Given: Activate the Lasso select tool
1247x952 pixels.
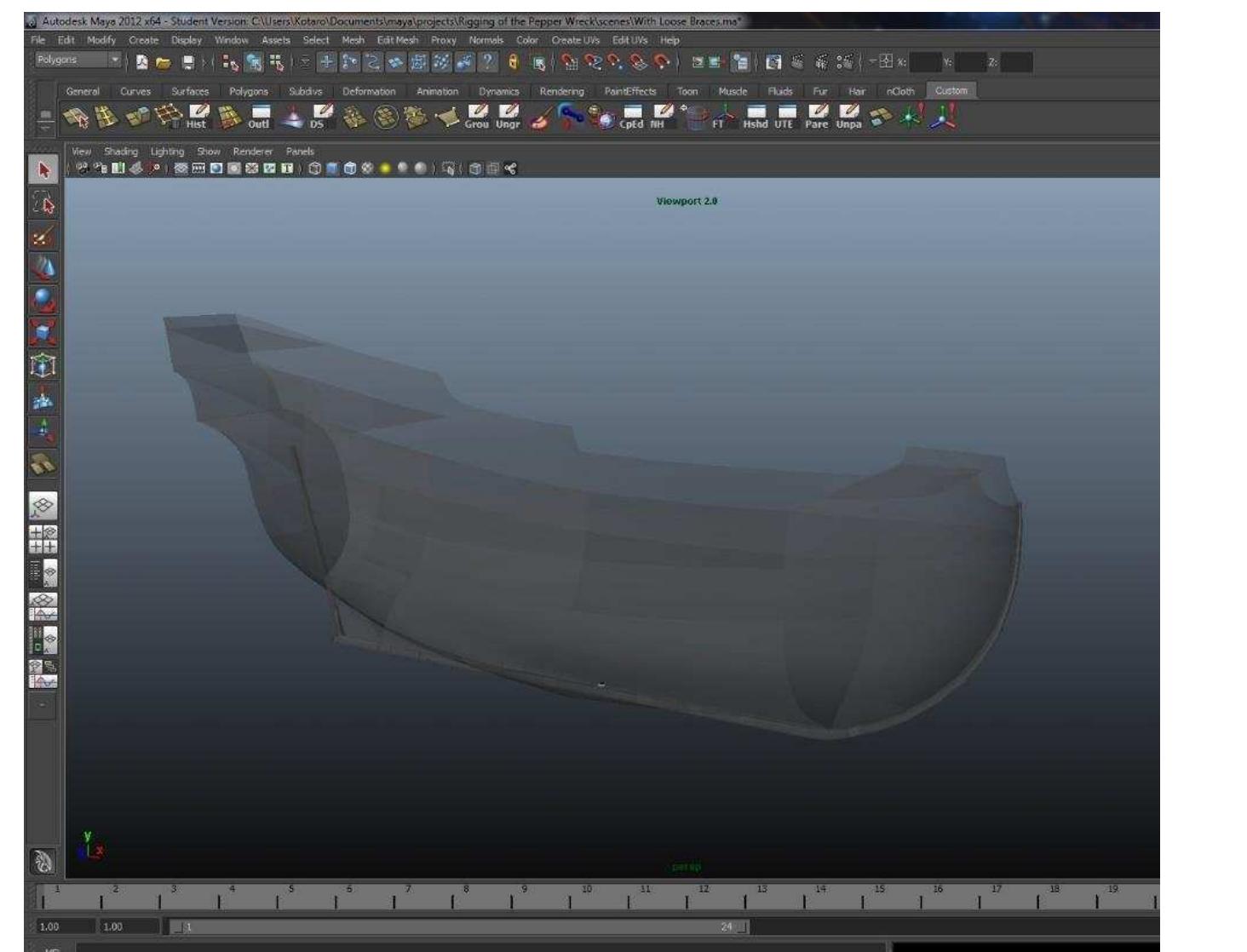Looking at the screenshot, I should tap(44, 204).
